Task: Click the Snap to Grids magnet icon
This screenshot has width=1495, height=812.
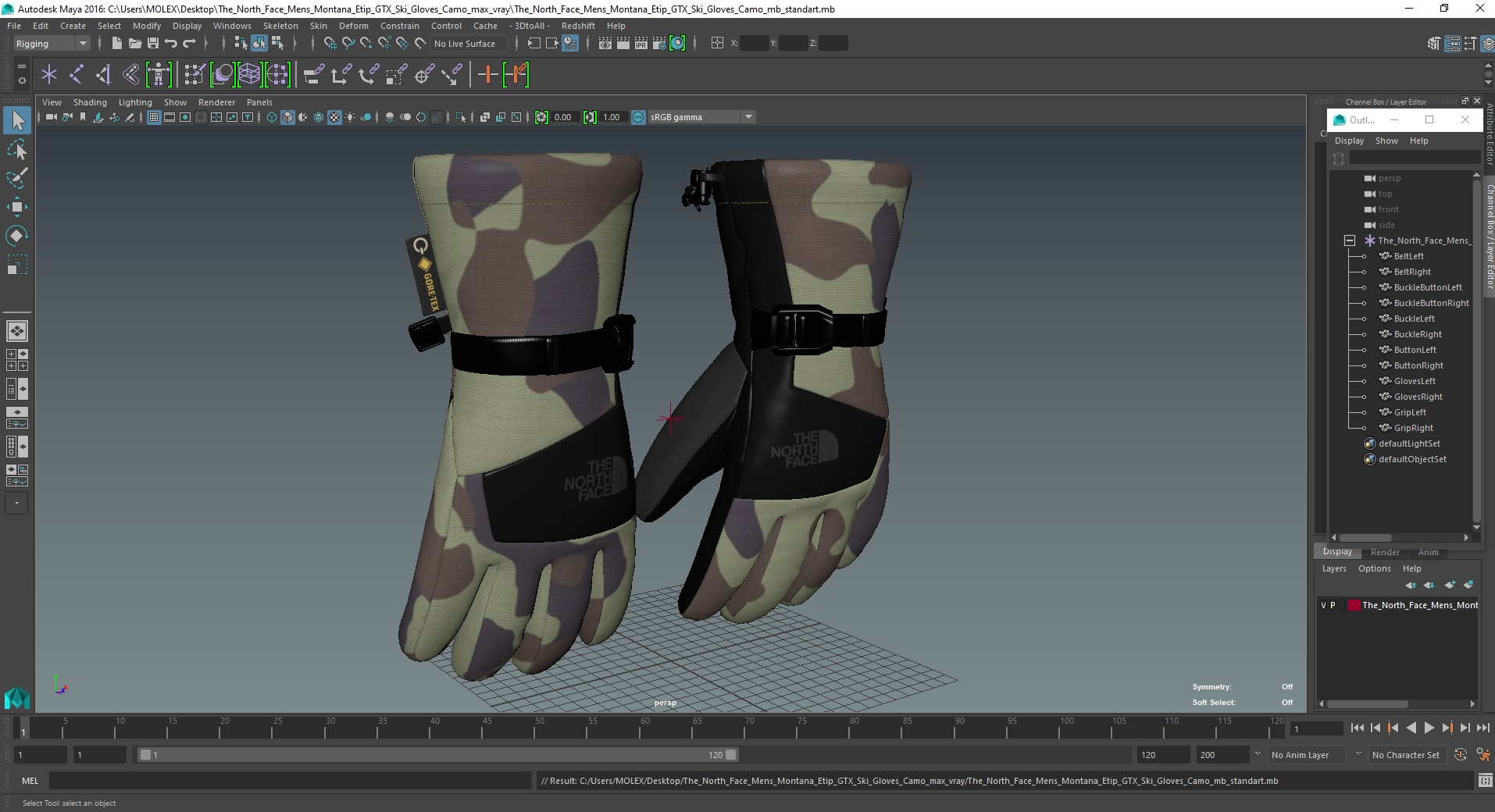Action: point(330,44)
